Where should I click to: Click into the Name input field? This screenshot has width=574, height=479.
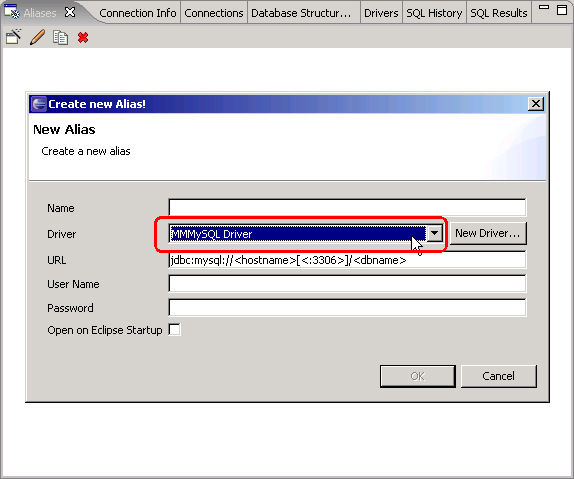point(347,208)
